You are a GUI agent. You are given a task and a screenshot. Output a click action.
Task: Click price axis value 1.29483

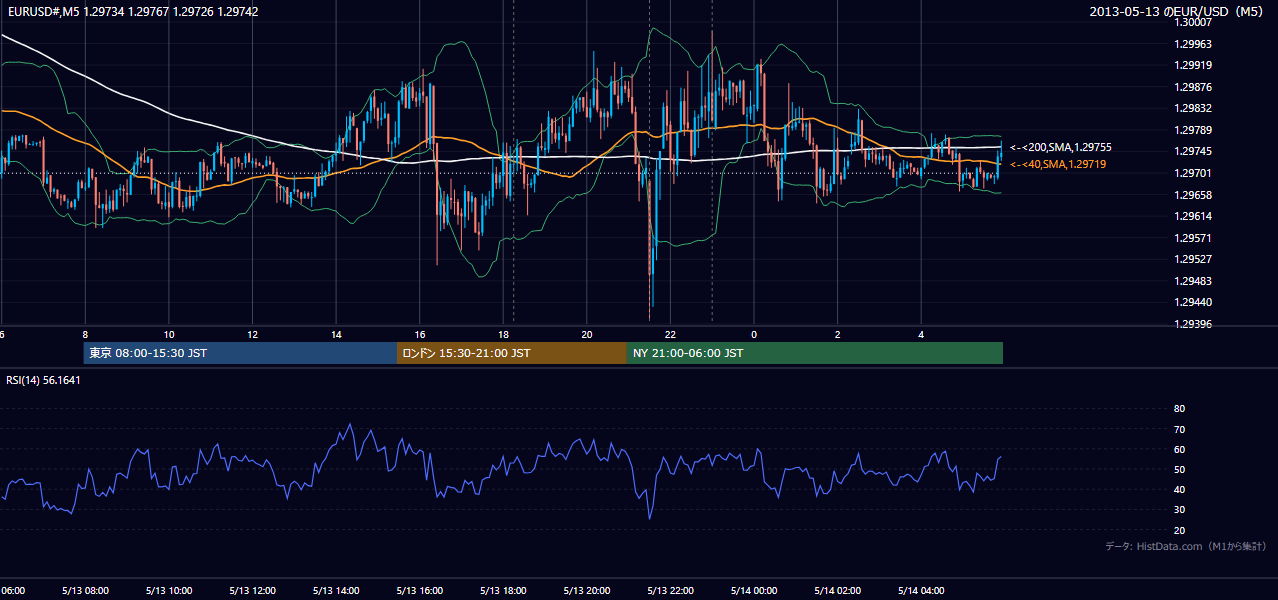click(1192, 281)
